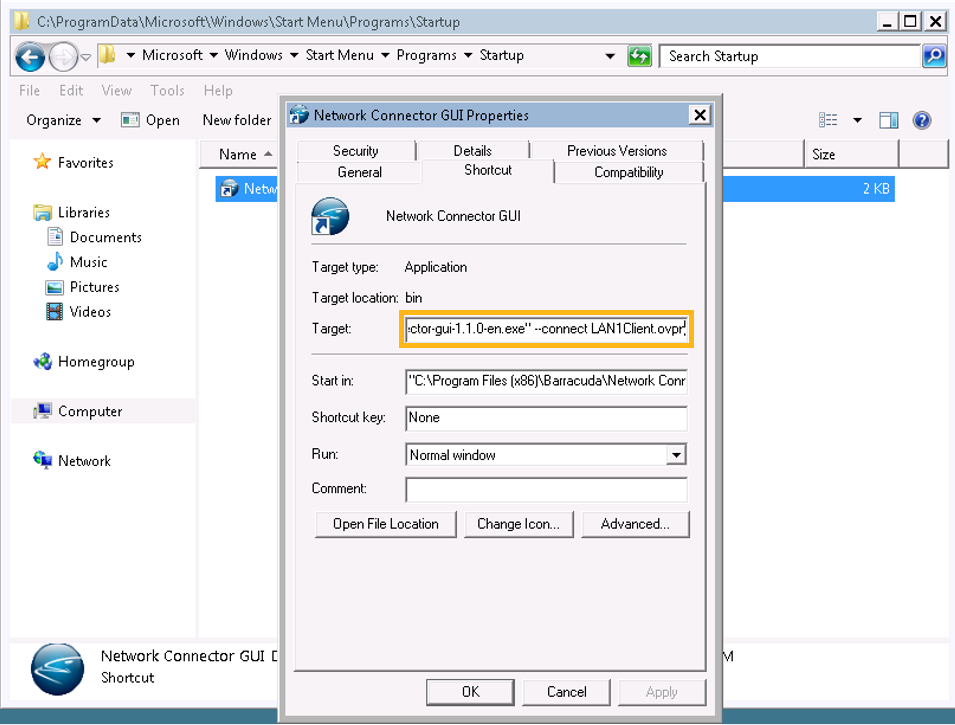Open Favorites in the navigation pane
955x725 pixels.
(85, 163)
